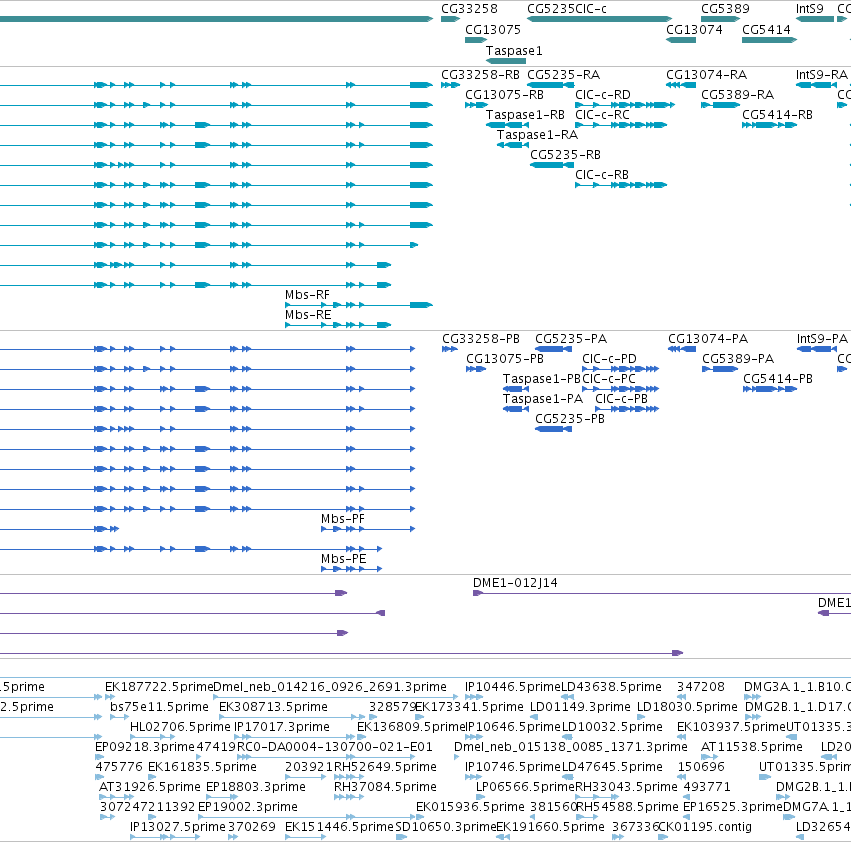Select EST label IP13027.5prime
This screenshot has width=851, height=842.
point(178,828)
